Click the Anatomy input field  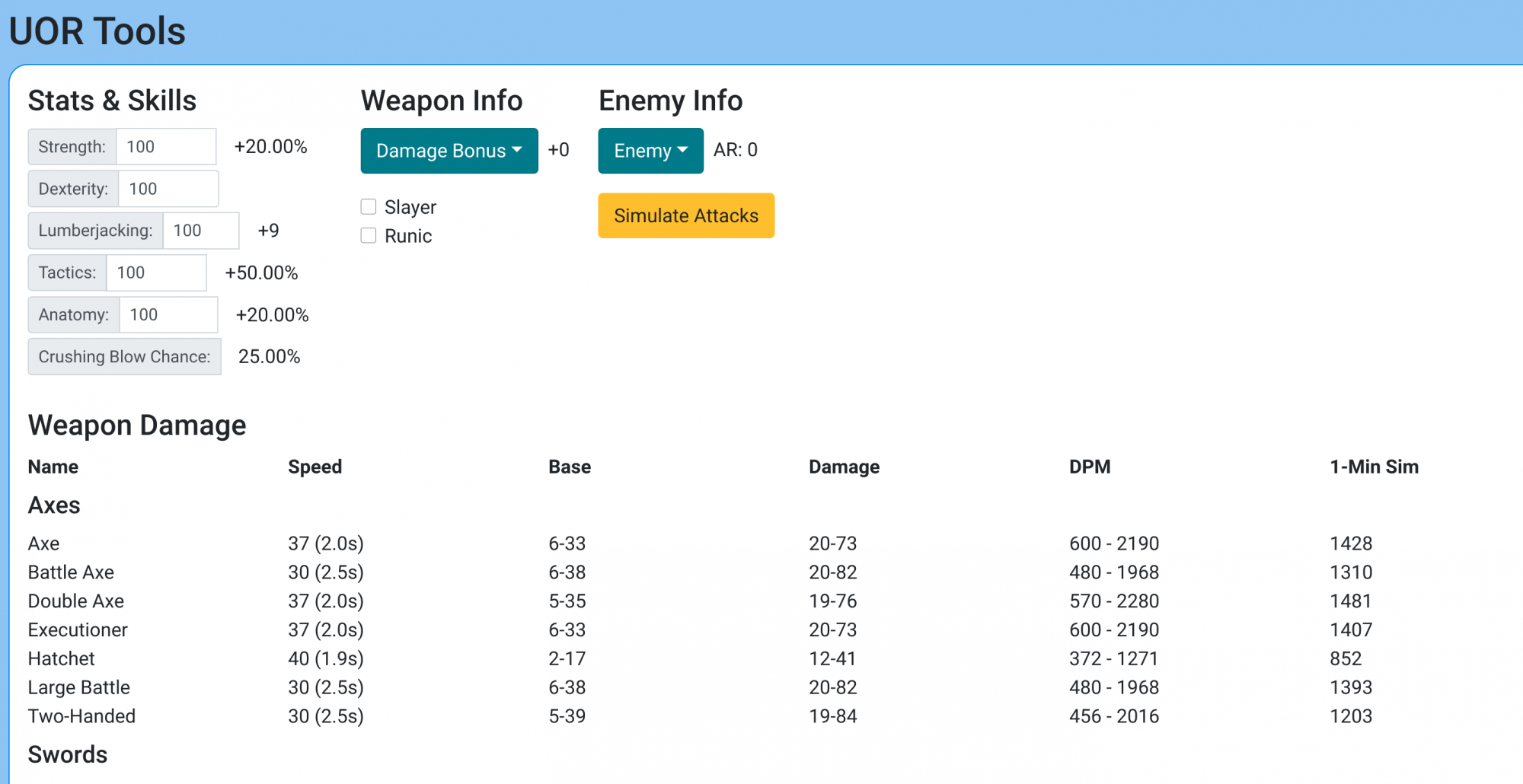[168, 314]
